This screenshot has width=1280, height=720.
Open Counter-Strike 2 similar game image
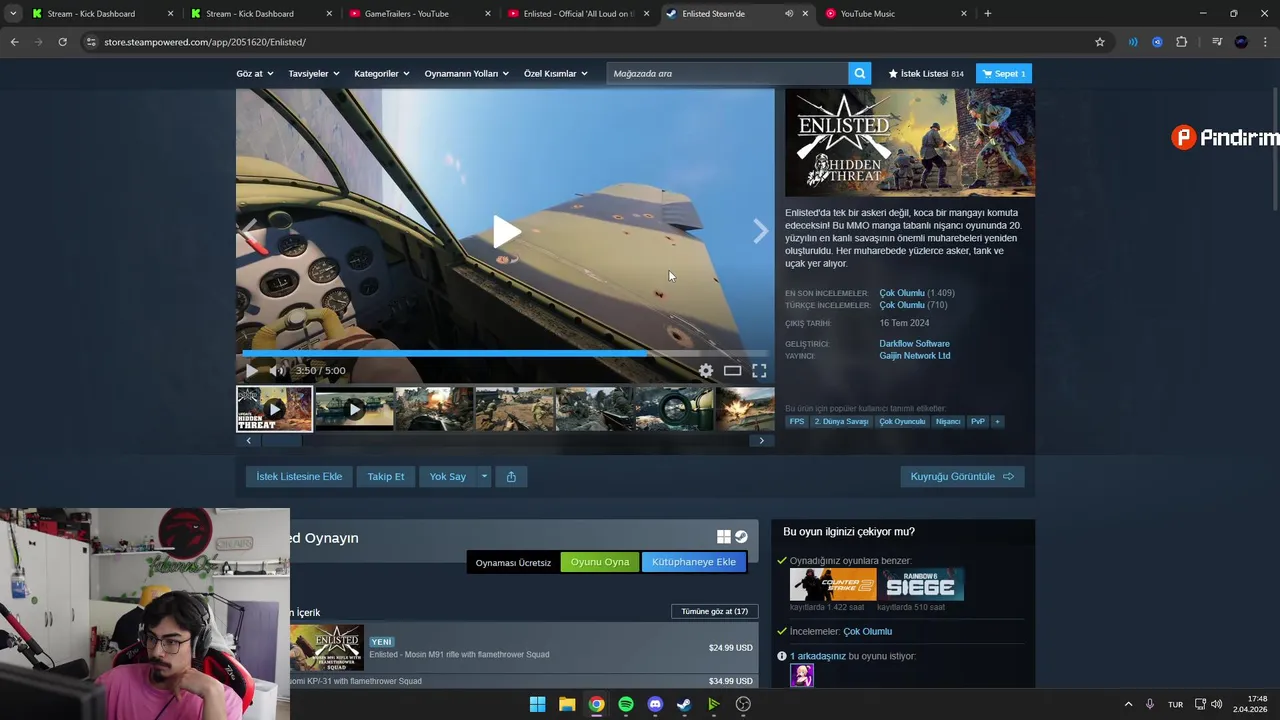pyautogui.click(x=833, y=584)
